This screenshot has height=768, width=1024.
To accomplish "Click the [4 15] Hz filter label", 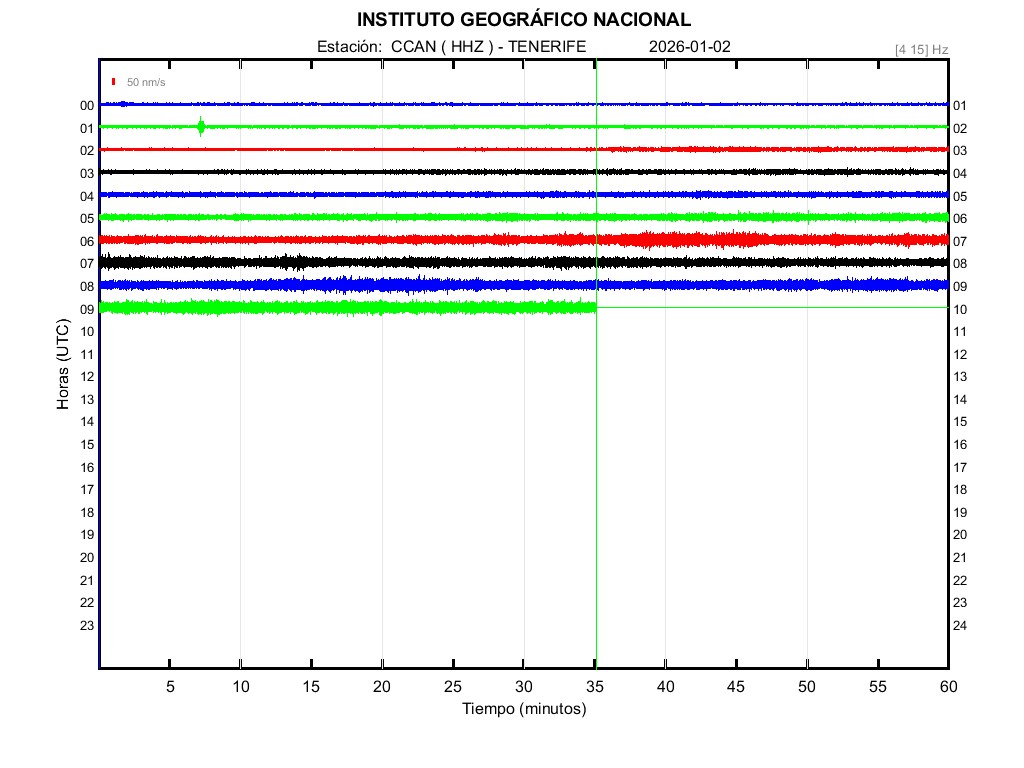I will (x=921, y=49).
